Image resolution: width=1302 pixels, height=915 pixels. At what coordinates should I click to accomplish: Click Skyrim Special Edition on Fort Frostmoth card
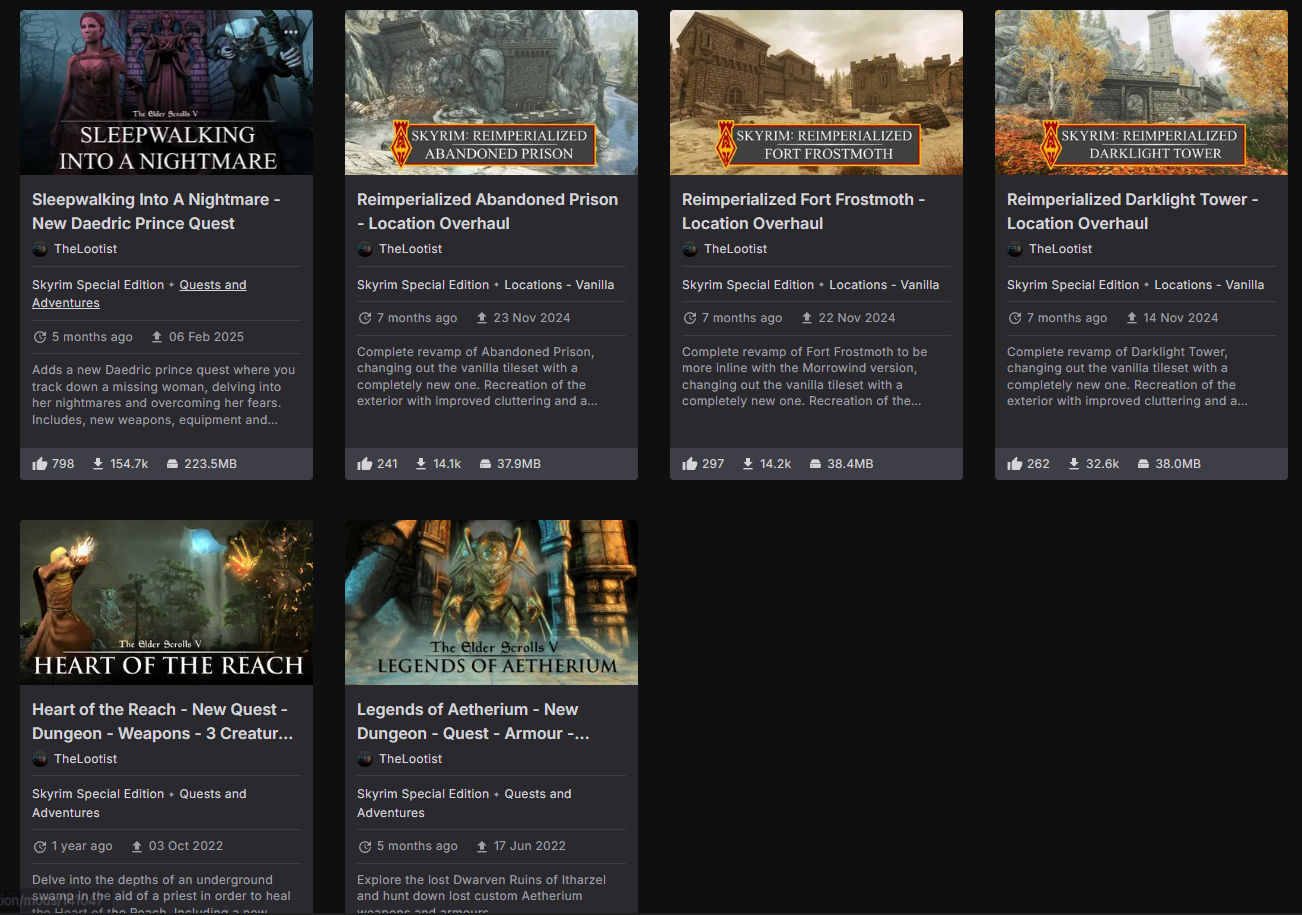[748, 285]
